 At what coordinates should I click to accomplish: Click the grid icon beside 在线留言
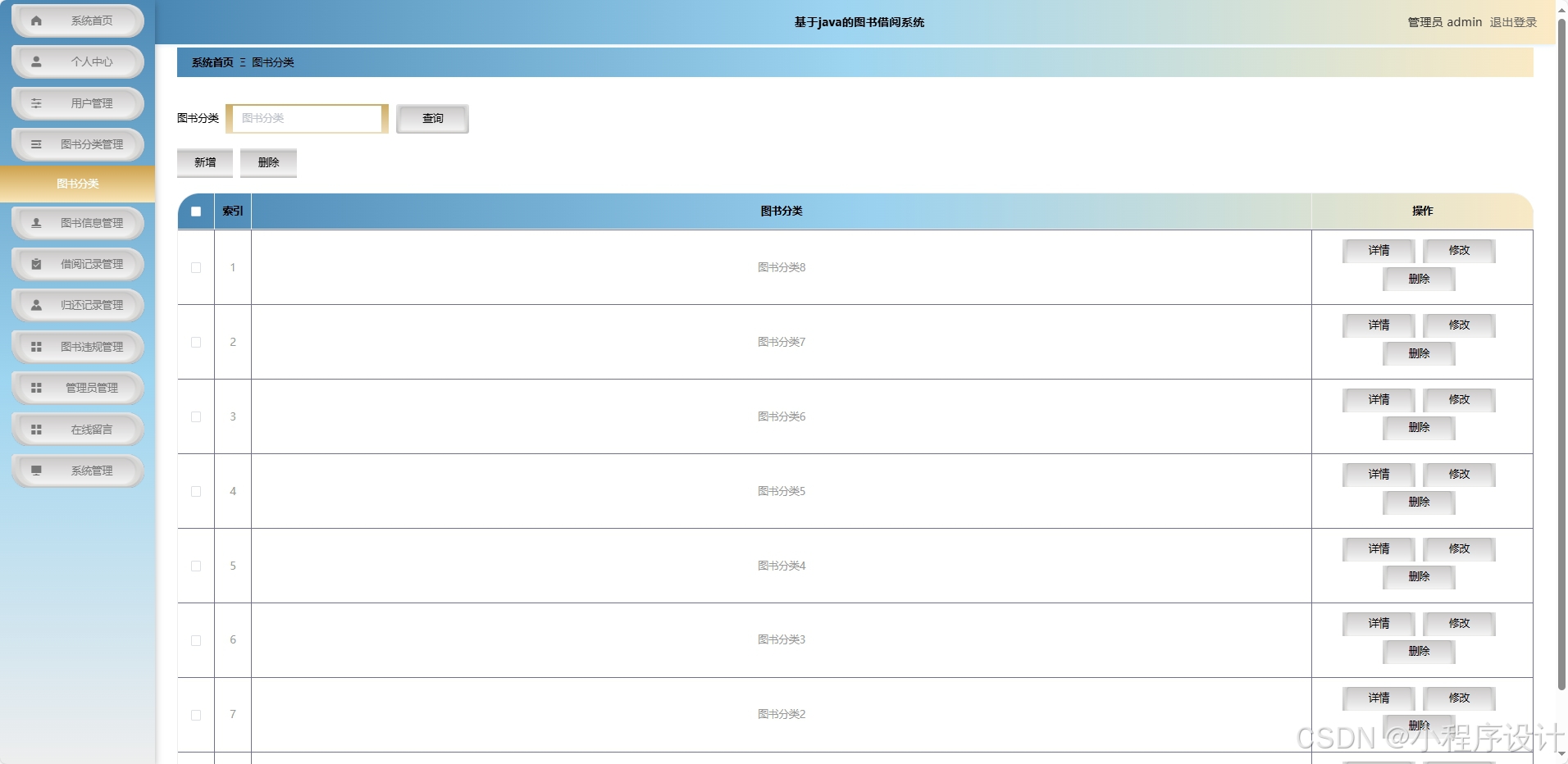tap(36, 430)
